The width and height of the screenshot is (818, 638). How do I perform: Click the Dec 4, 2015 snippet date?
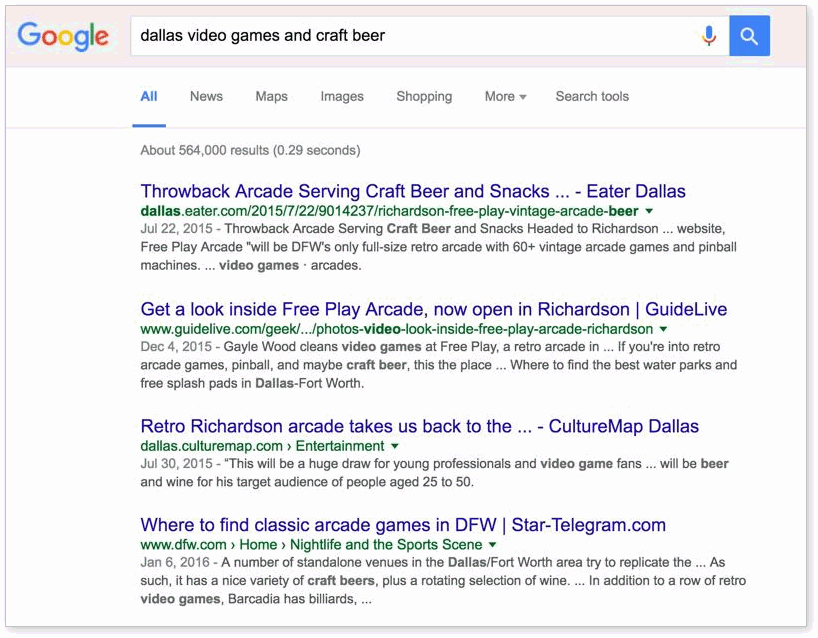176,346
